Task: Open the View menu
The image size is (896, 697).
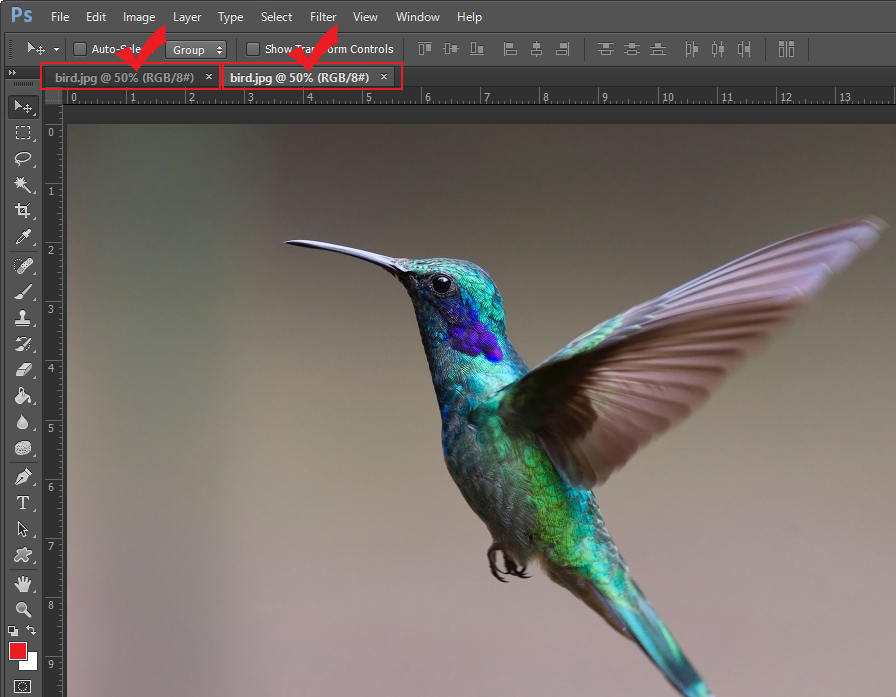Action: (x=365, y=17)
